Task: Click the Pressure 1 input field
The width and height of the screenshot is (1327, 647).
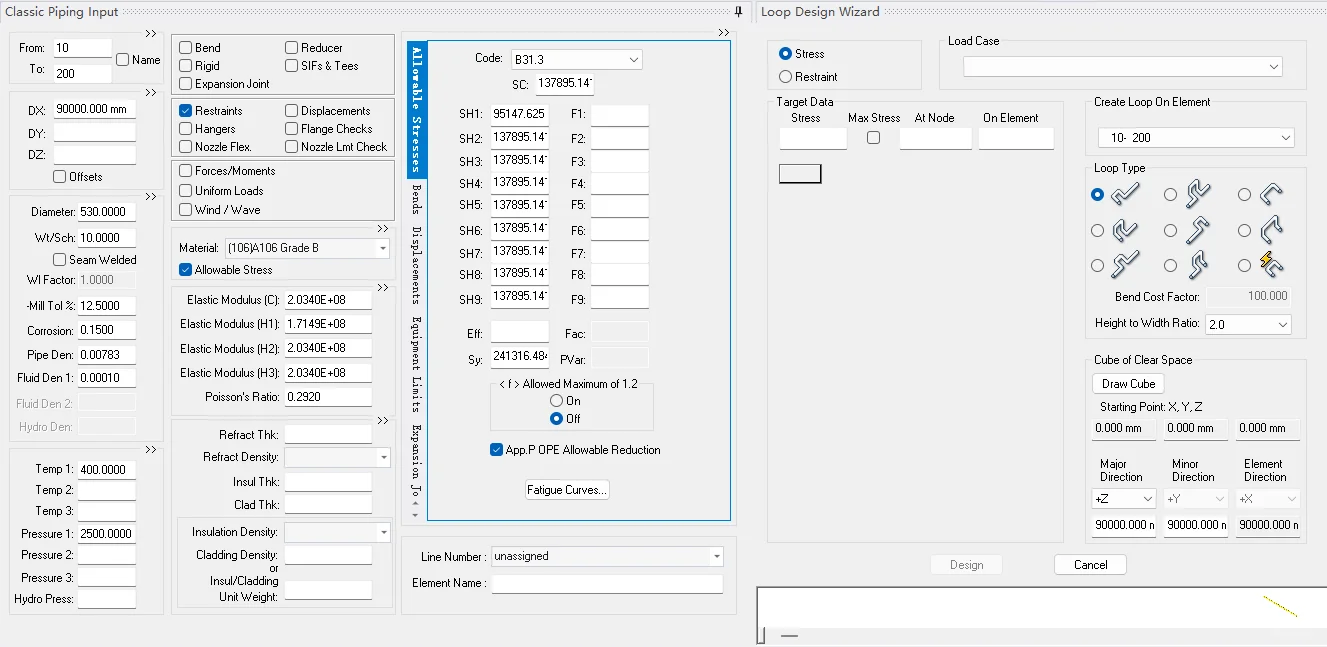Action: click(107, 534)
